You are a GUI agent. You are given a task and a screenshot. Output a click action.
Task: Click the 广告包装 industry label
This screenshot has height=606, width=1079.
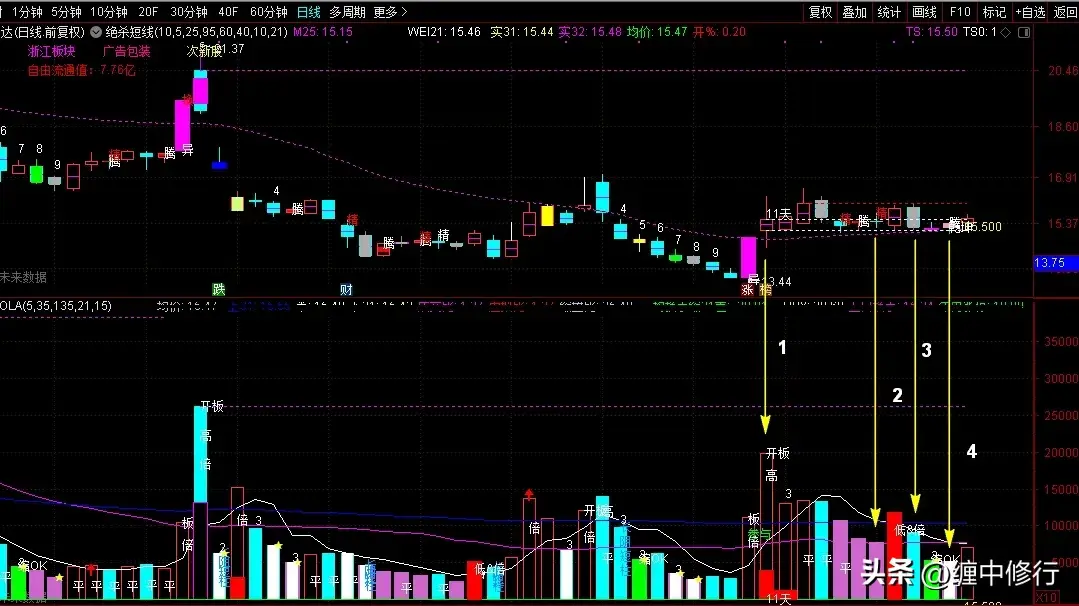point(127,51)
